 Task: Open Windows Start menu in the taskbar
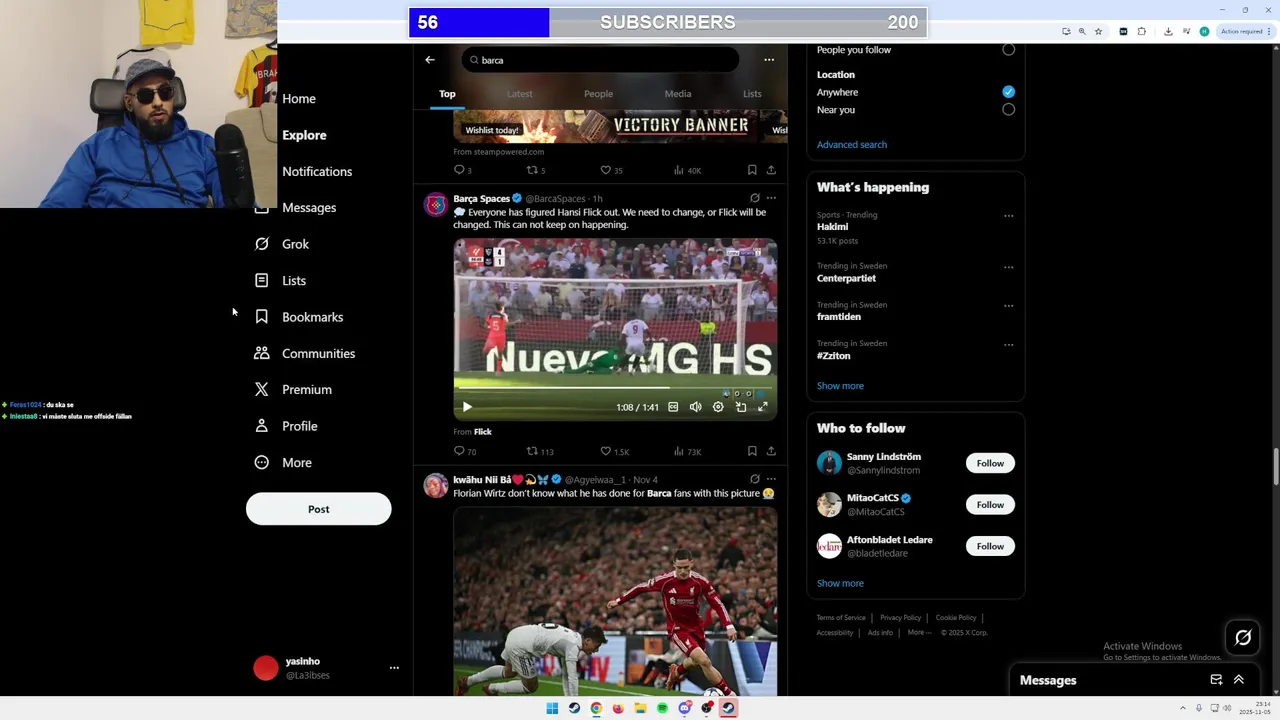(x=552, y=708)
